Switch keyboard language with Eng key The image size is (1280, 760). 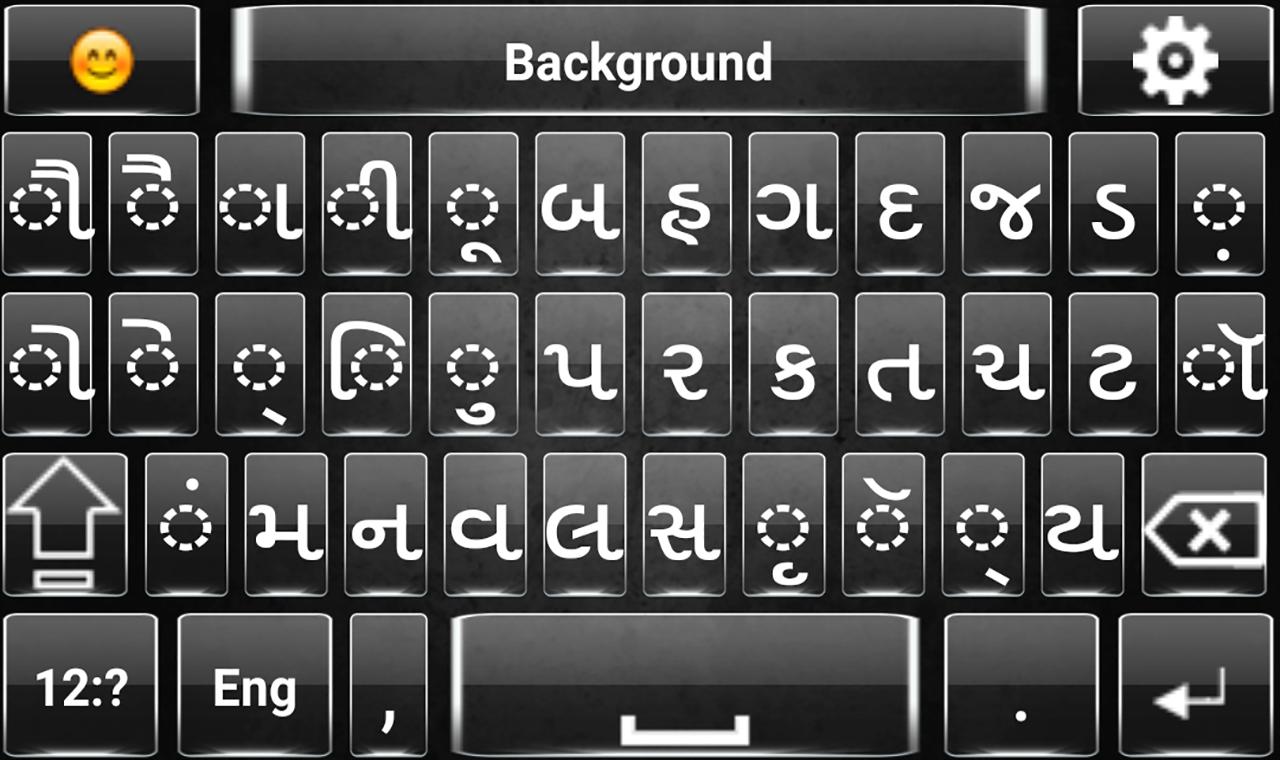click(254, 685)
